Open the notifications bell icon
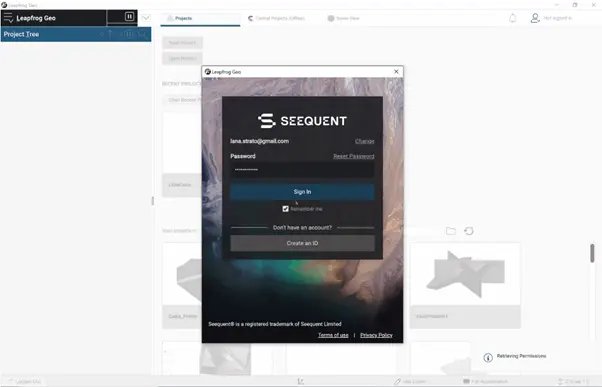Screen dimensions: 602x387 513,18
